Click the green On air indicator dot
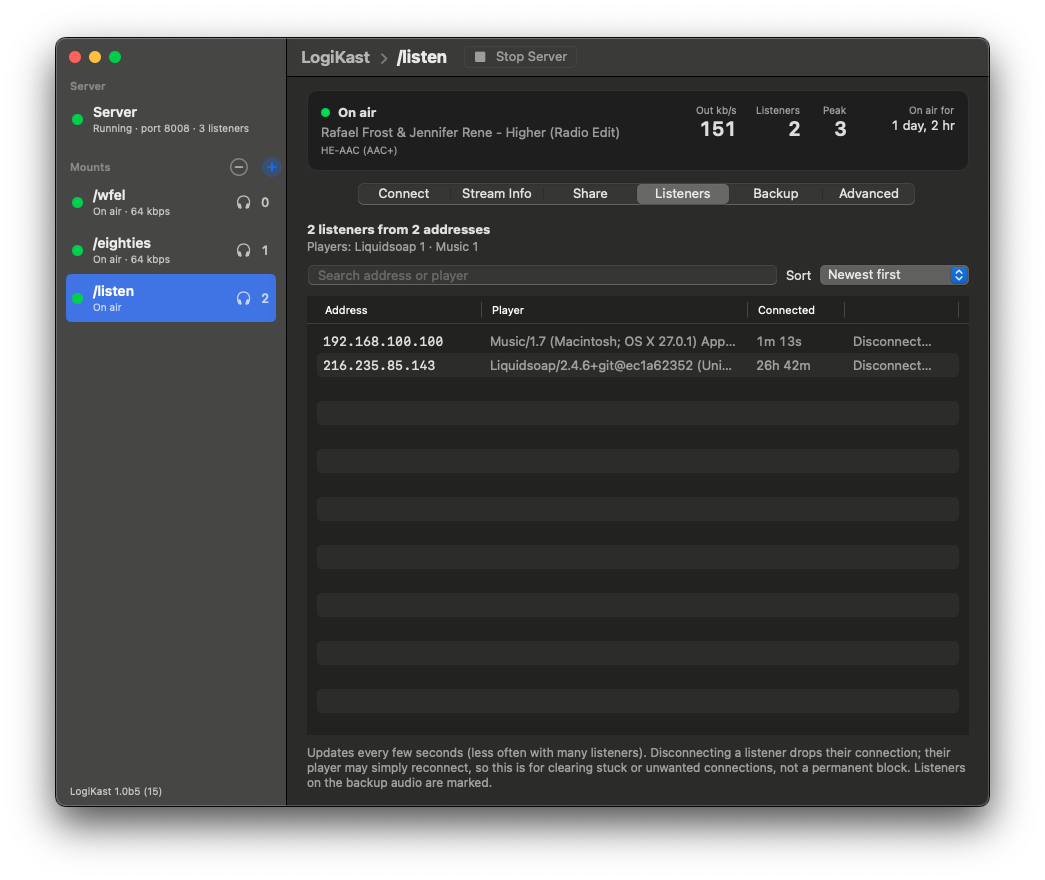The image size is (1045, 880). pyautogui.click(x=325, y=112)
